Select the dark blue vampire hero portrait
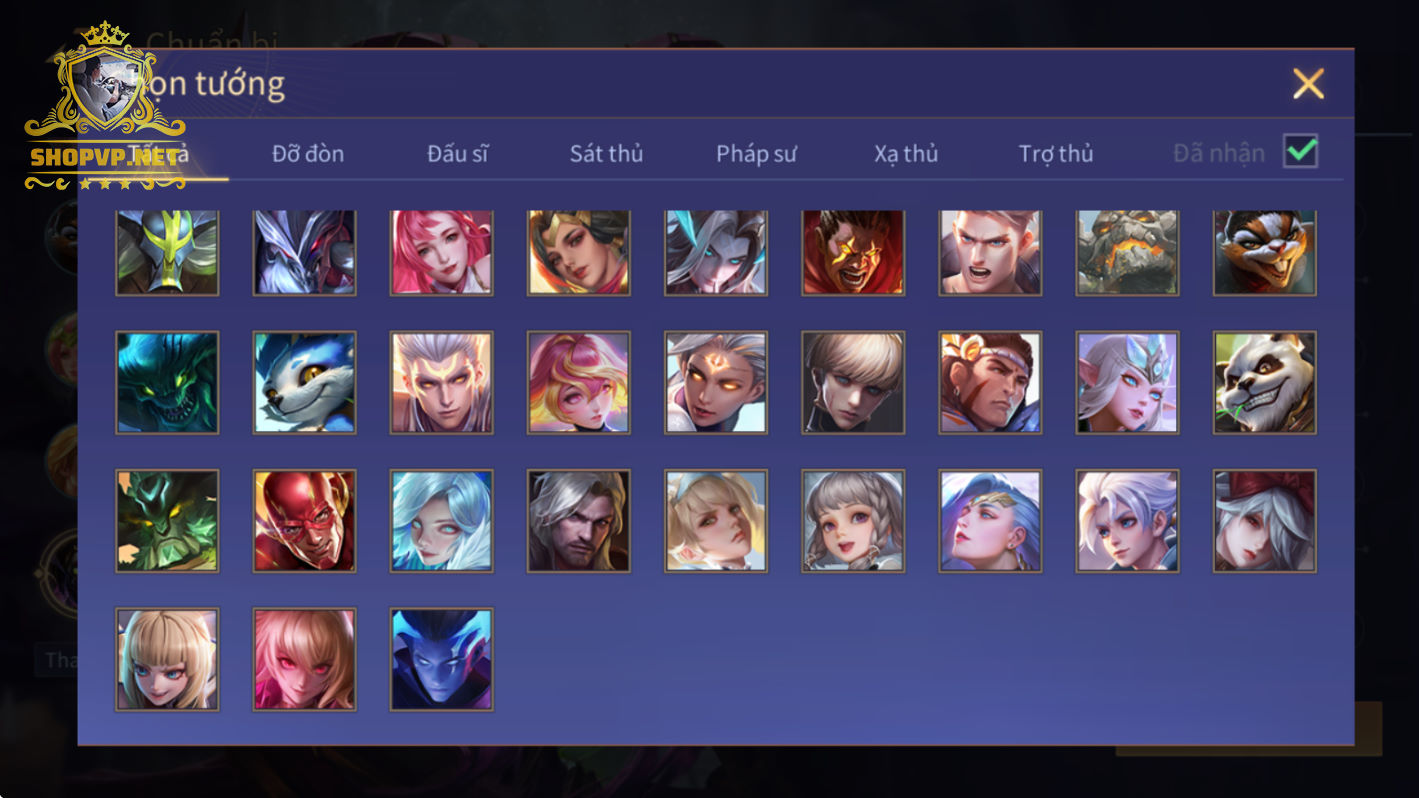Image resolution: width=1419 pixels, height=798 pixels. click(442, 659)
